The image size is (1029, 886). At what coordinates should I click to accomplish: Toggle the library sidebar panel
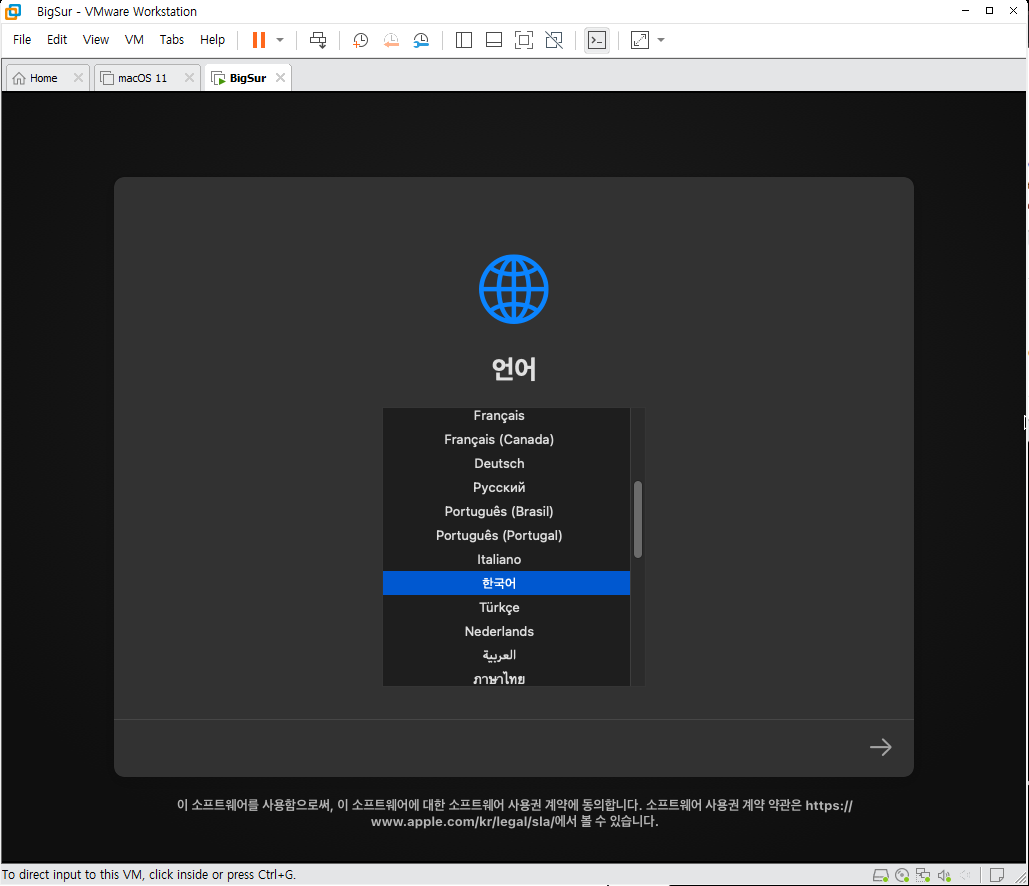click(464, 40)
